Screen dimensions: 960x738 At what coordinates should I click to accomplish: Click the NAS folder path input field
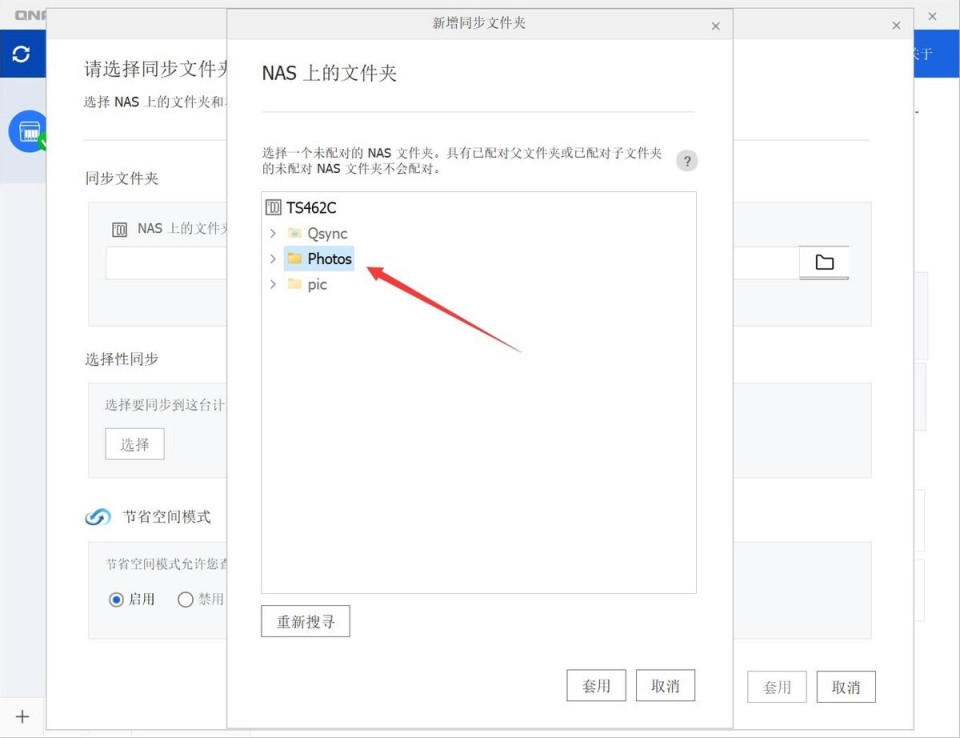(x=166, y=263)
